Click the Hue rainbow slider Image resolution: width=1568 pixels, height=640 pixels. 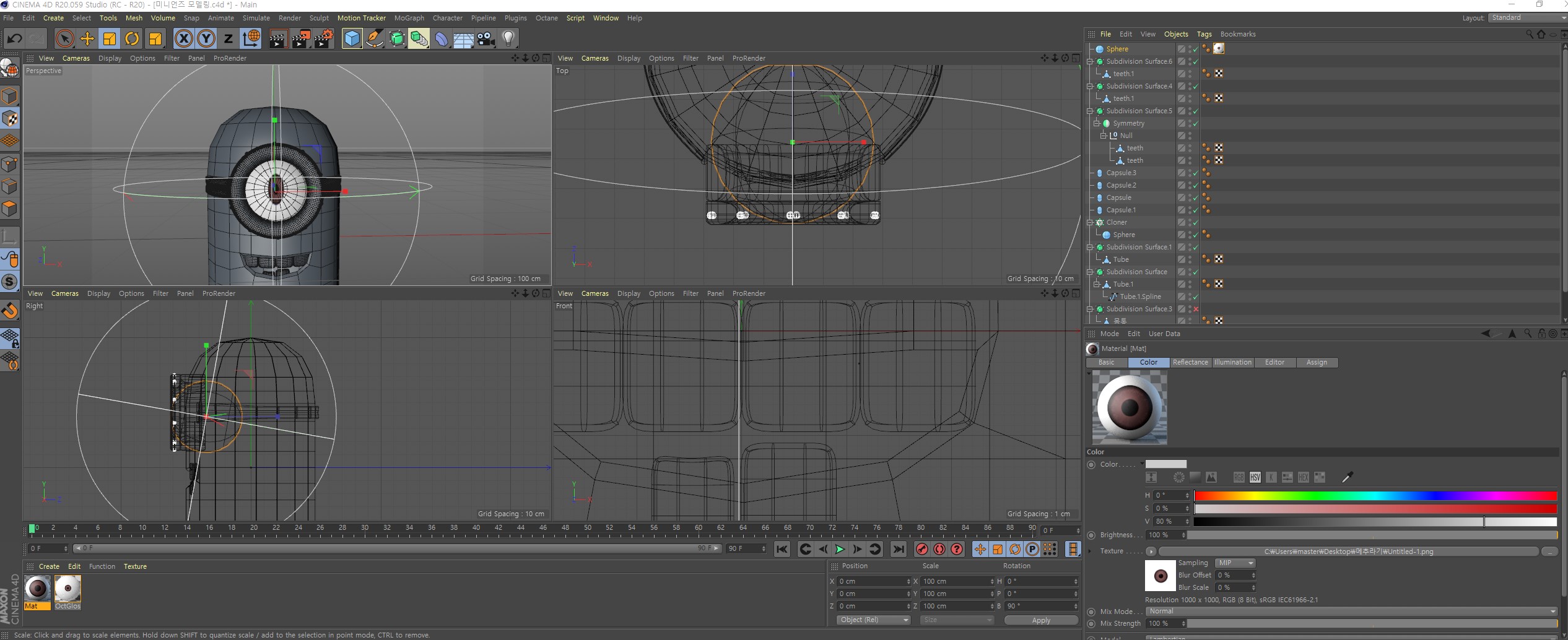click(1375, 495)
